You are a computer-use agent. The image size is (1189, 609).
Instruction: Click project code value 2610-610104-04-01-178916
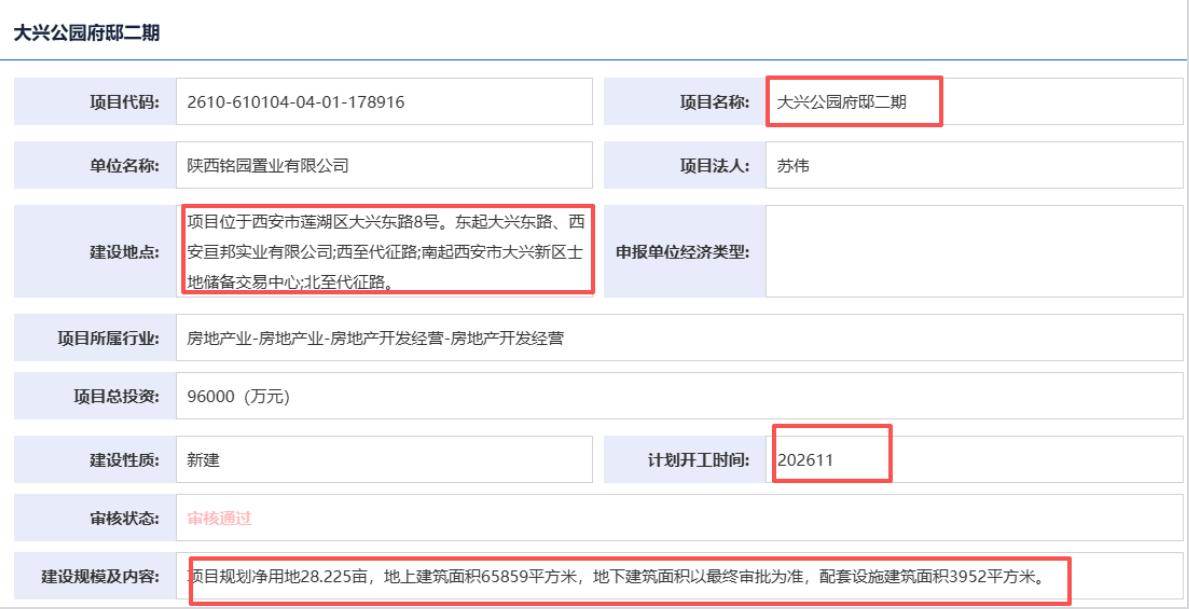coord(296,102)
